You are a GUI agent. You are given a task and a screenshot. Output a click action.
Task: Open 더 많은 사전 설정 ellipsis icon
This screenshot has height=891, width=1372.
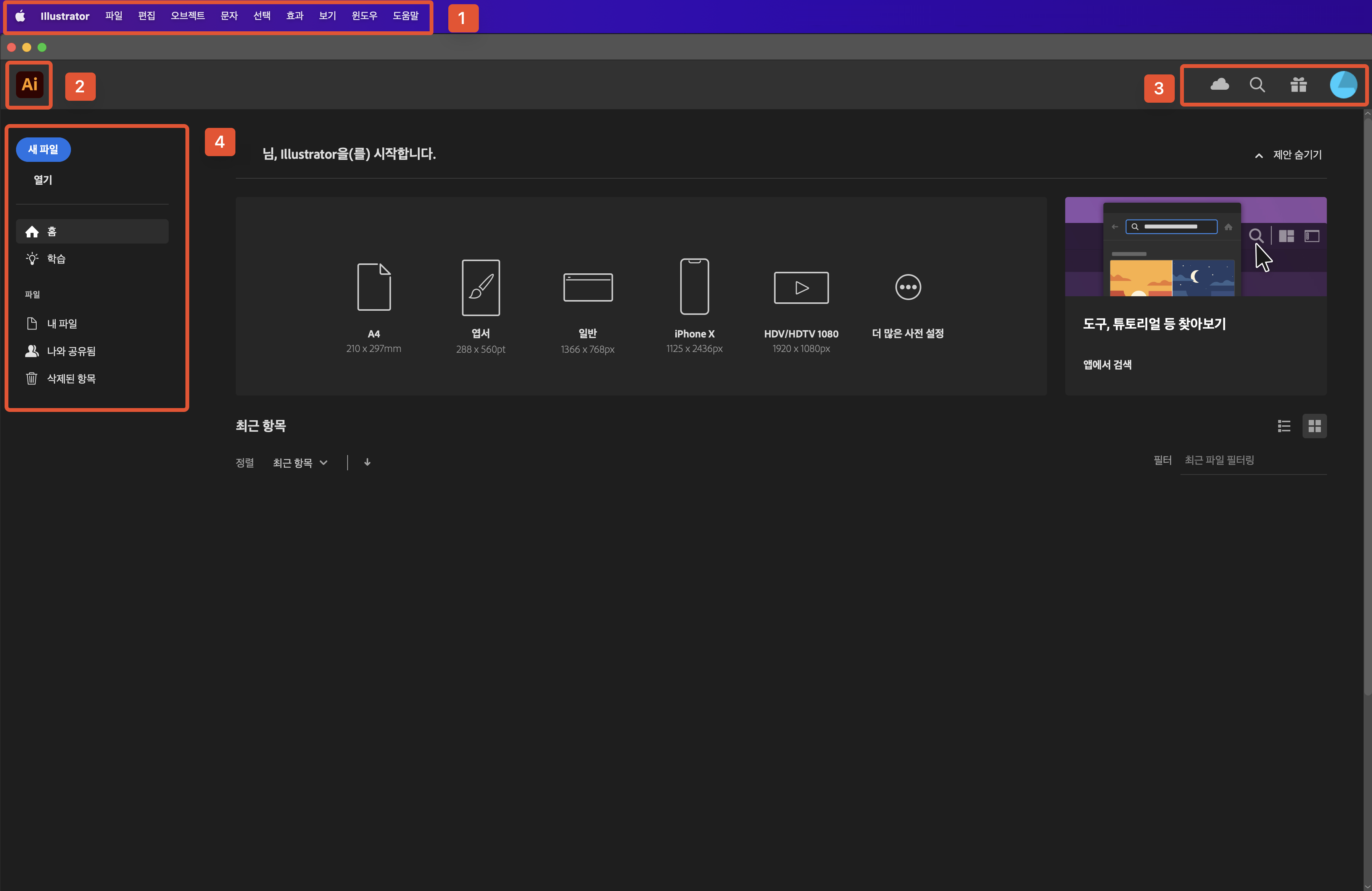coord(908,287)
